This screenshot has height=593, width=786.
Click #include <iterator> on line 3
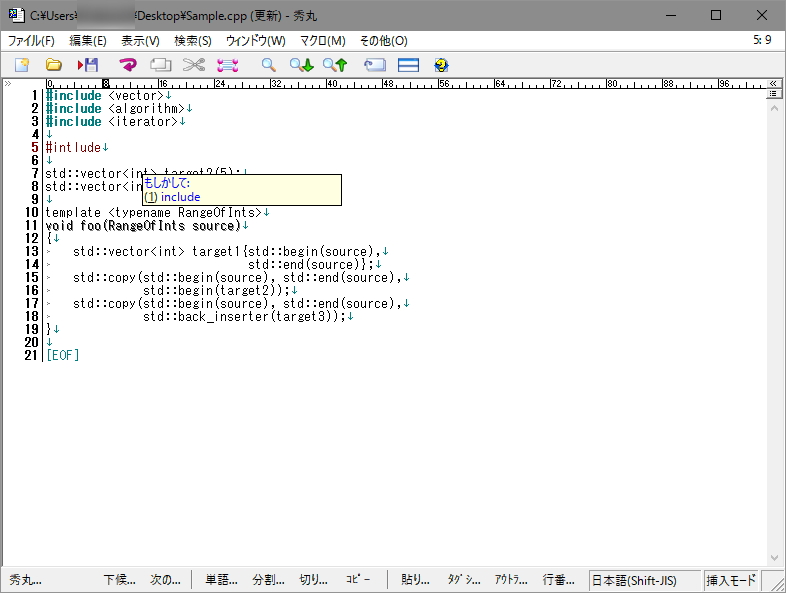[x=112, y=121]
